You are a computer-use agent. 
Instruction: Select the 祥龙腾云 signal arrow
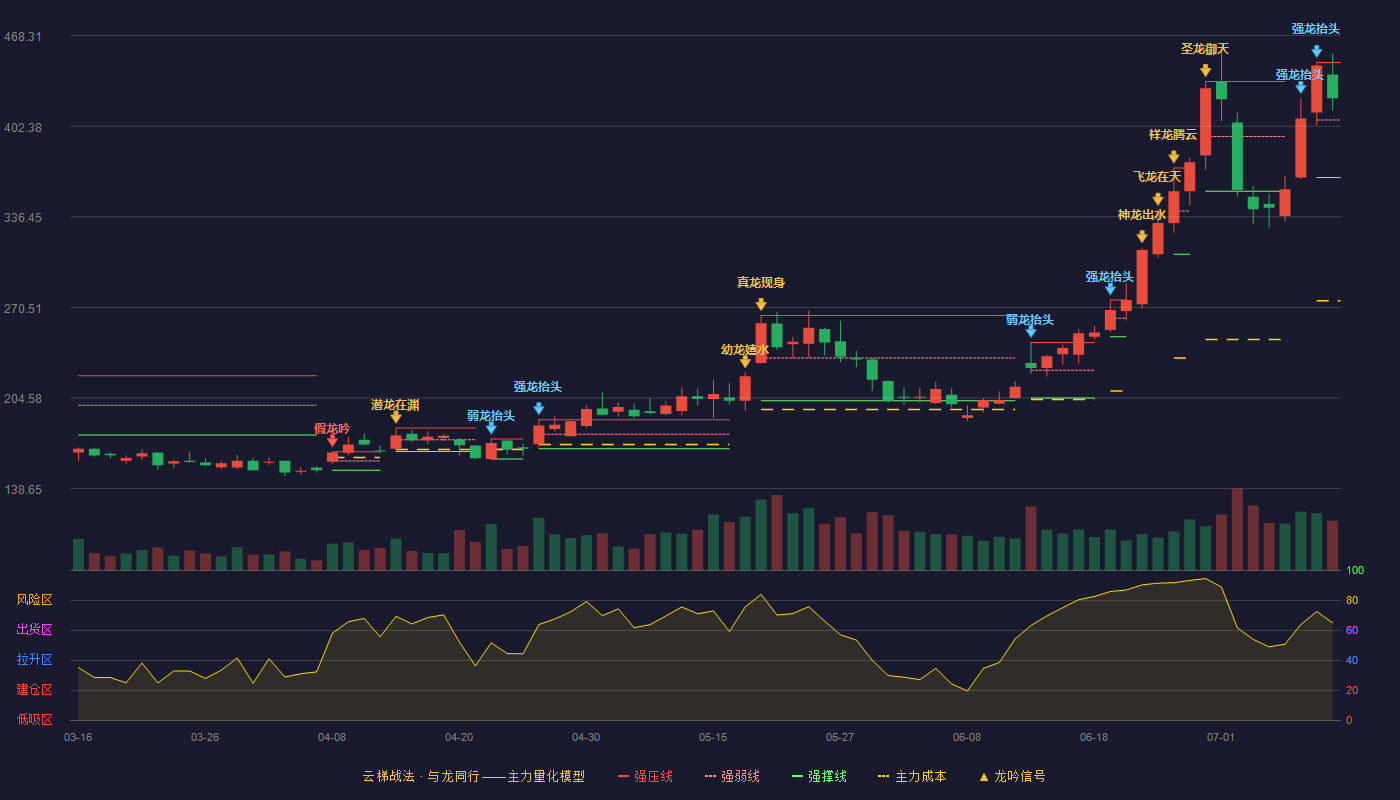pyautogui.click(x=1174, y=157)
